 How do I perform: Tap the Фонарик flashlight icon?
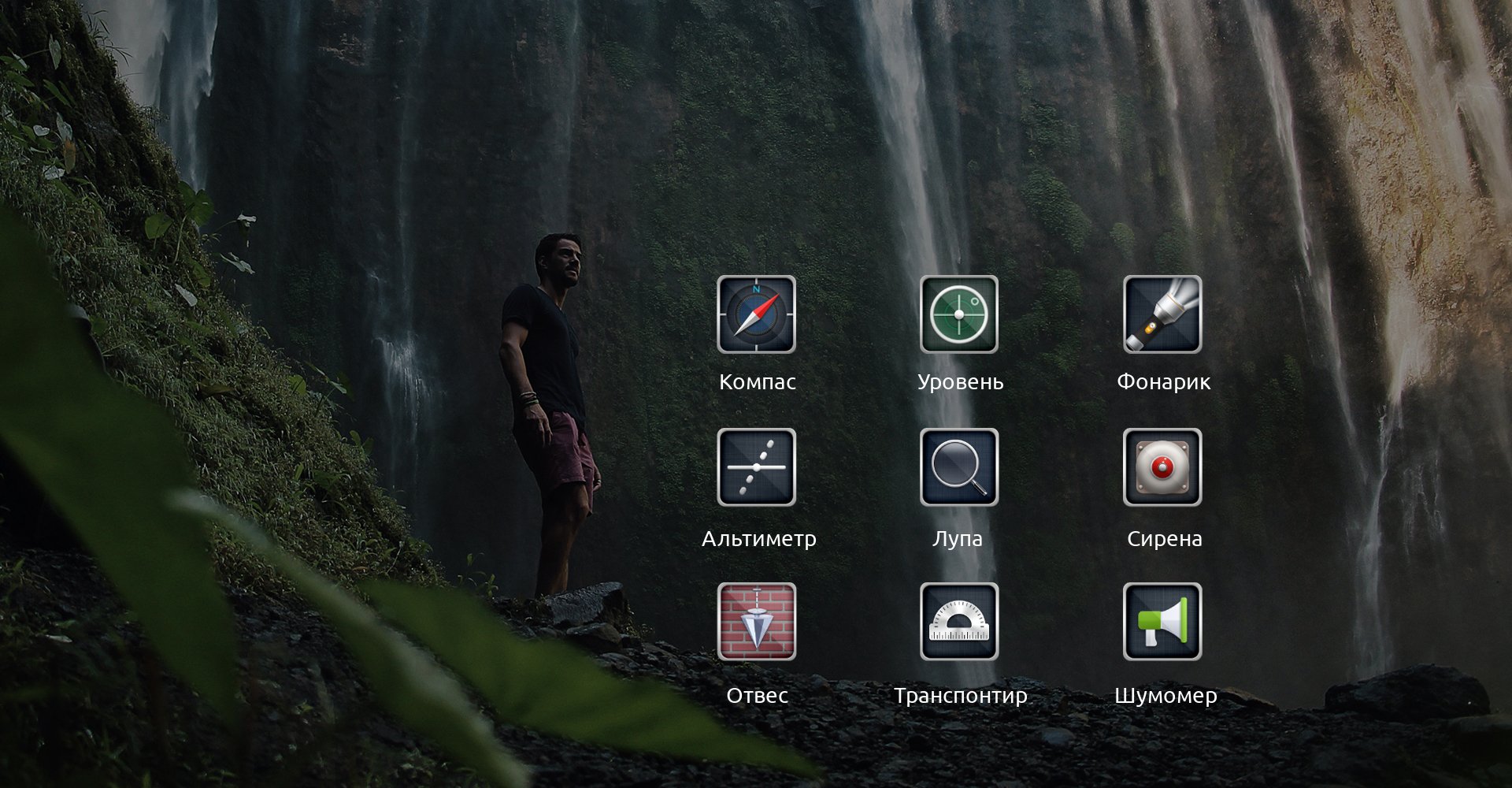1162,314
